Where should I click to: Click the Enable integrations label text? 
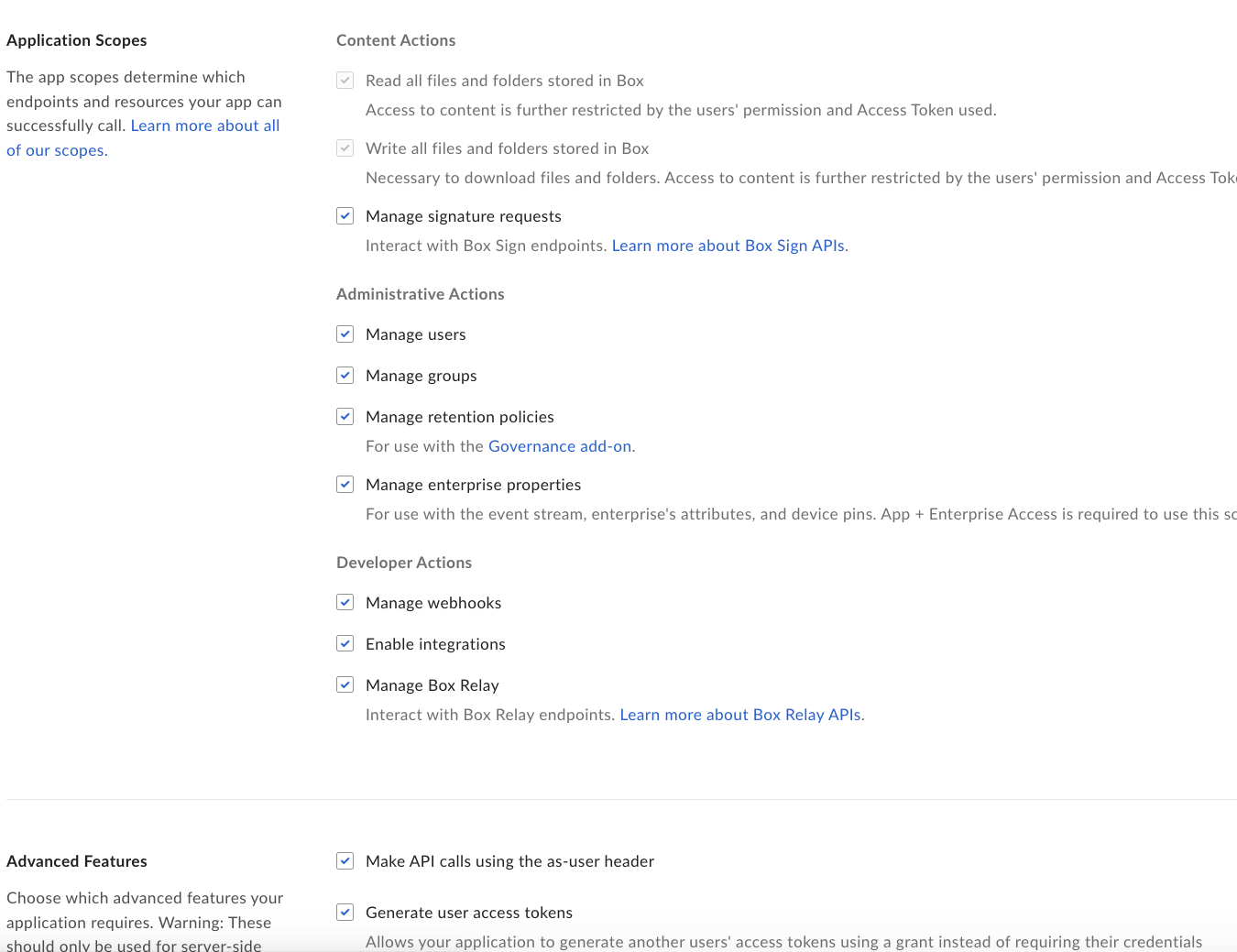[x=435, y=644]
